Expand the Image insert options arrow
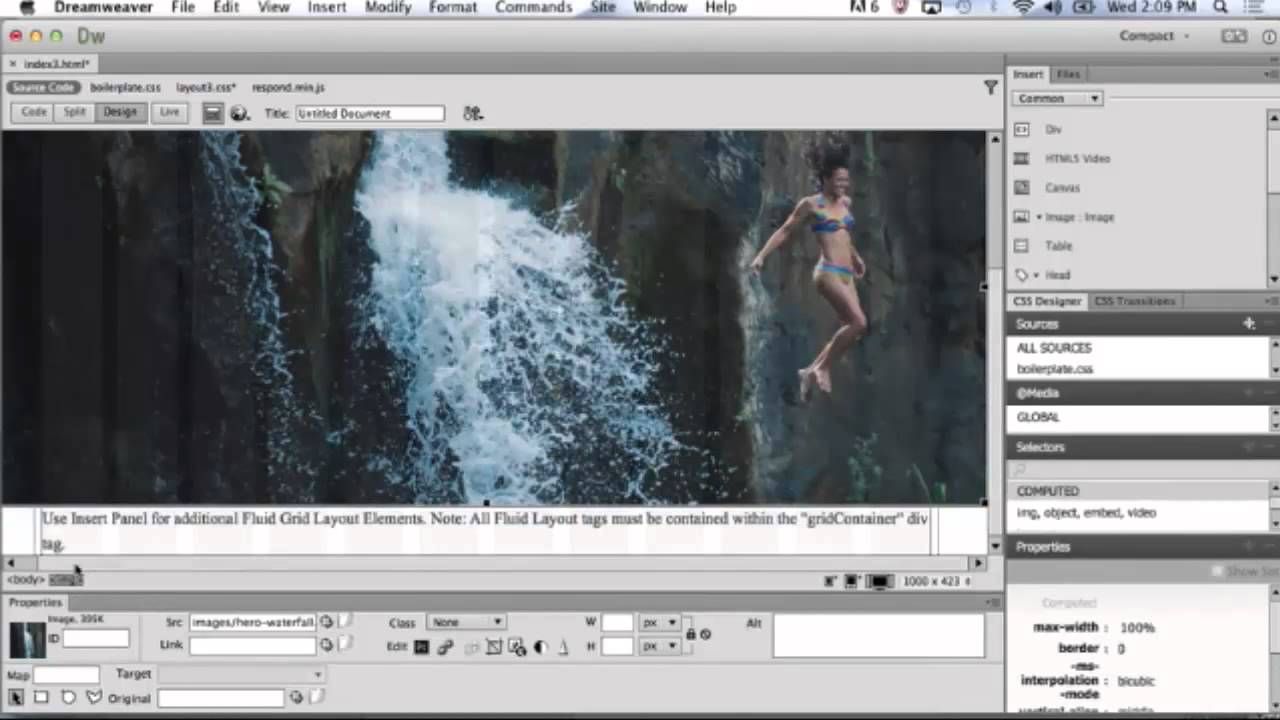Viewport: 1280px width, 720px height. [x=1039, y=217]
